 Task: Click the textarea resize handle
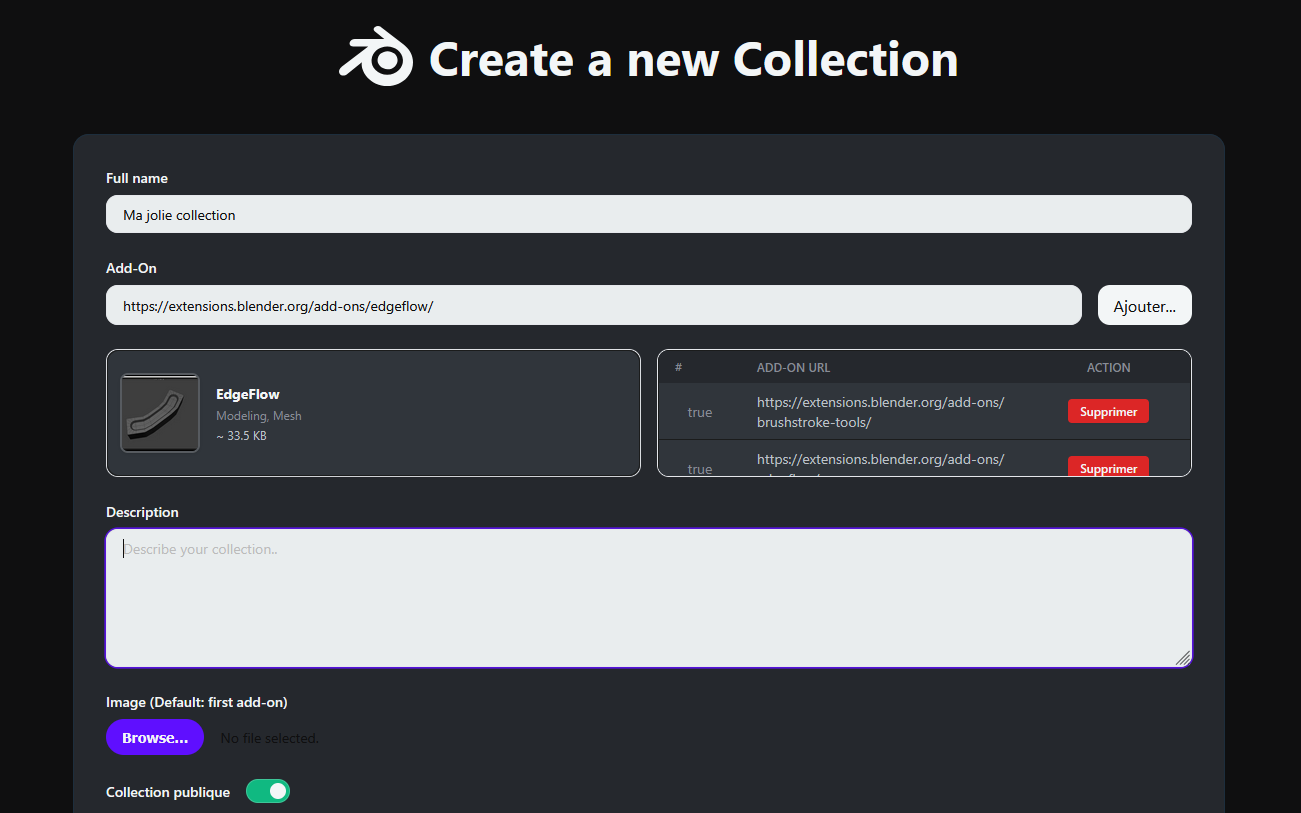coord(1184,659)
